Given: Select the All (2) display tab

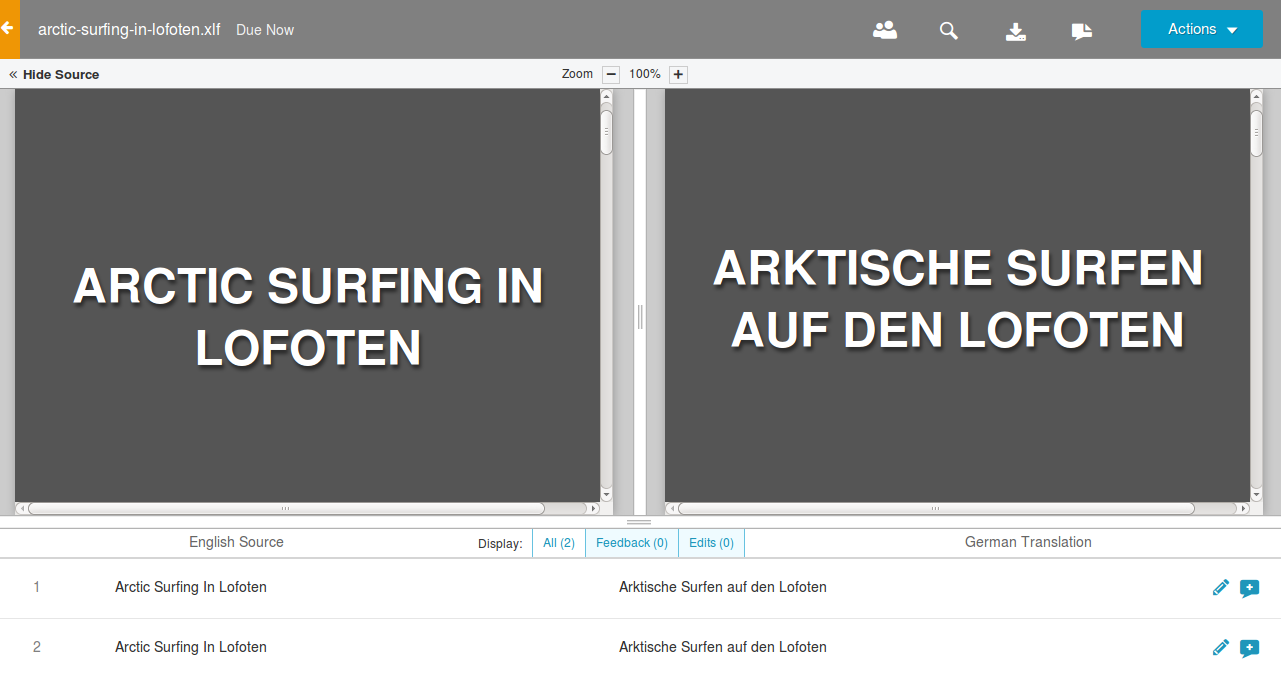Looking at the screenshot, I should point(558,543).
